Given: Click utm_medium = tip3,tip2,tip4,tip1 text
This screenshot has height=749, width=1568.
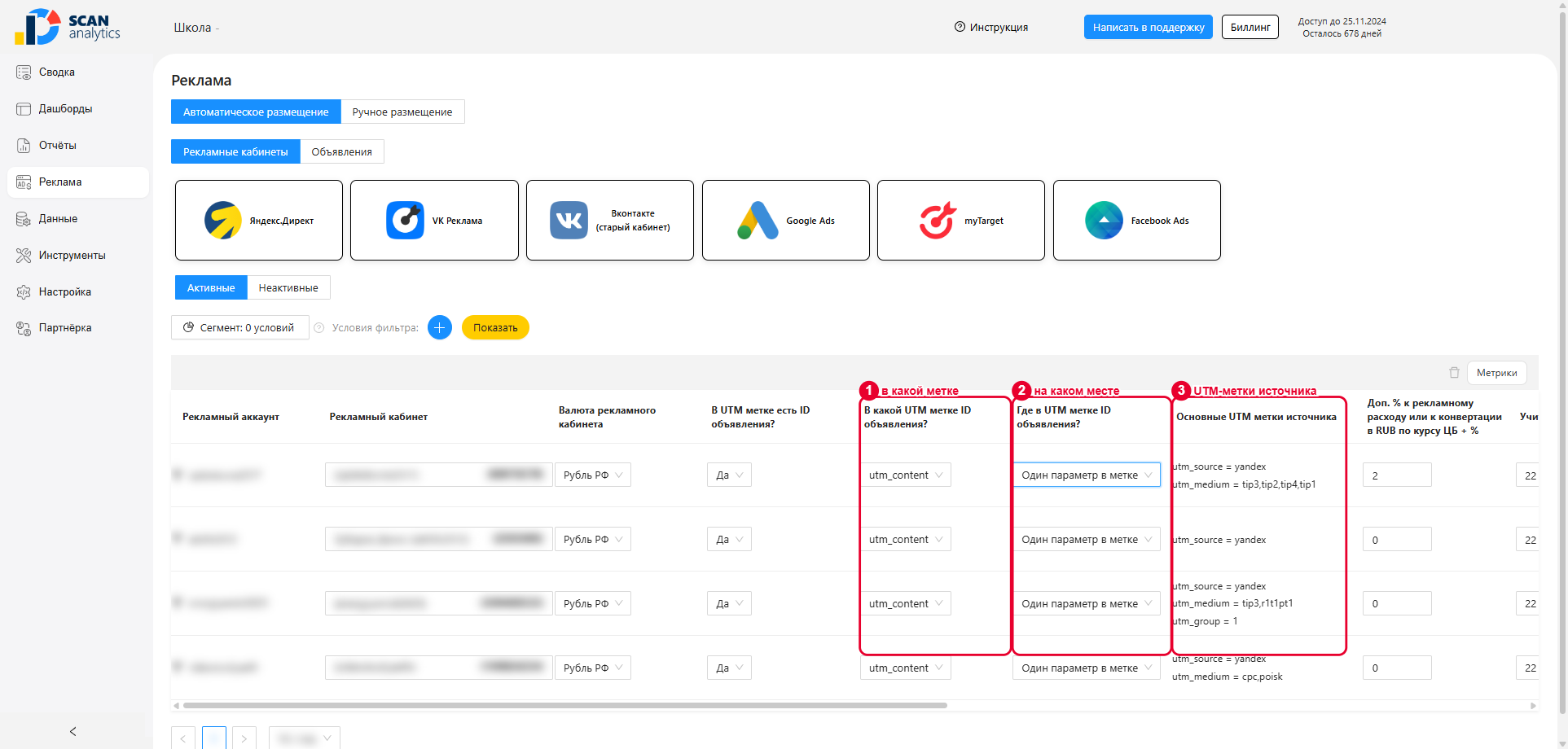Looking at the screenshot, I should click(x=1244, y=484).
